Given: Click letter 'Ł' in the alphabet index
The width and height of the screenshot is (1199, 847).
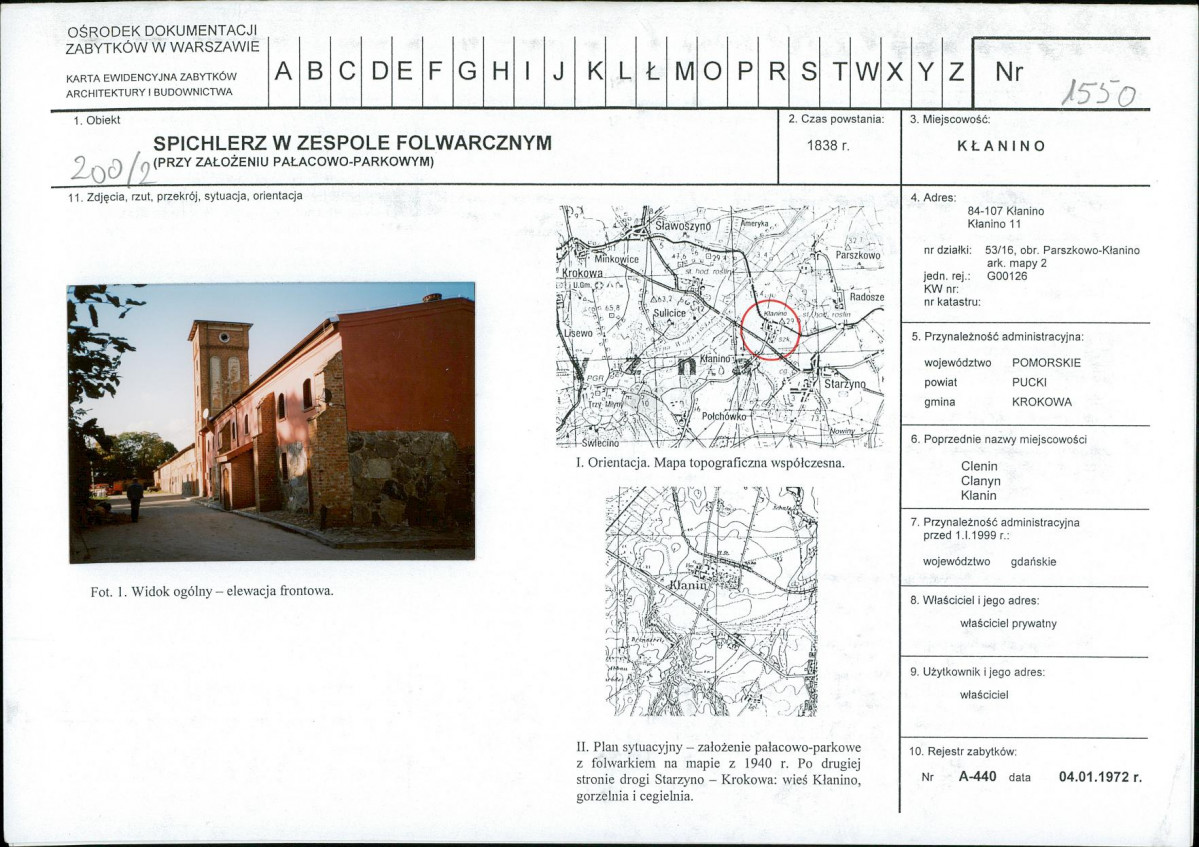Looking at the screenshot, I should 652,72.
